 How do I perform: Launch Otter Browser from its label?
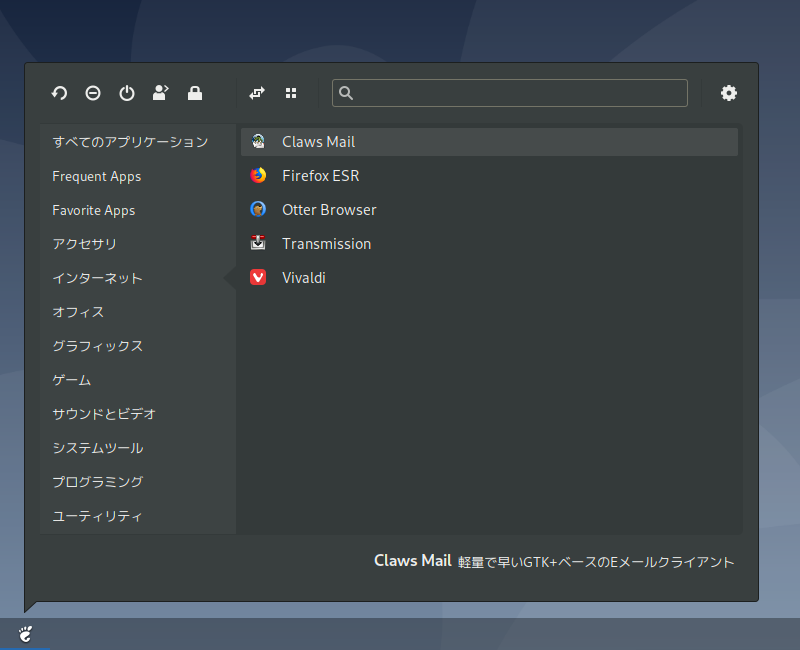coord(329,210)
